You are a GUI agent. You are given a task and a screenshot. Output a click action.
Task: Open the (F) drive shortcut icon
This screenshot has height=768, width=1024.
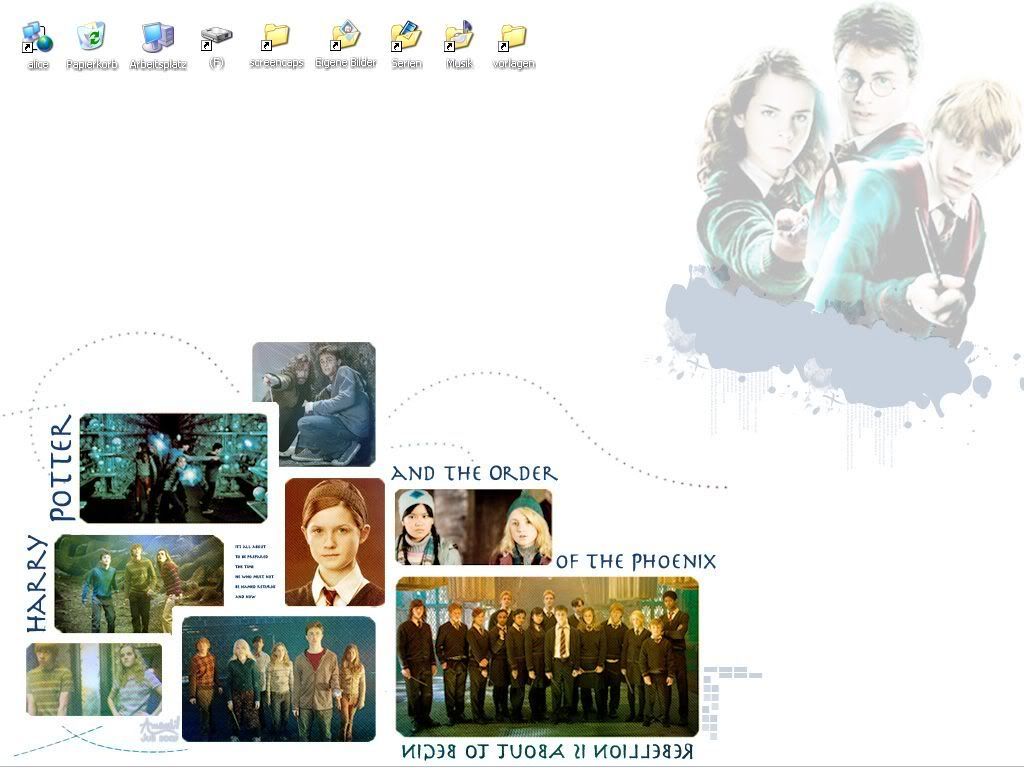click(x=216, y=38)
